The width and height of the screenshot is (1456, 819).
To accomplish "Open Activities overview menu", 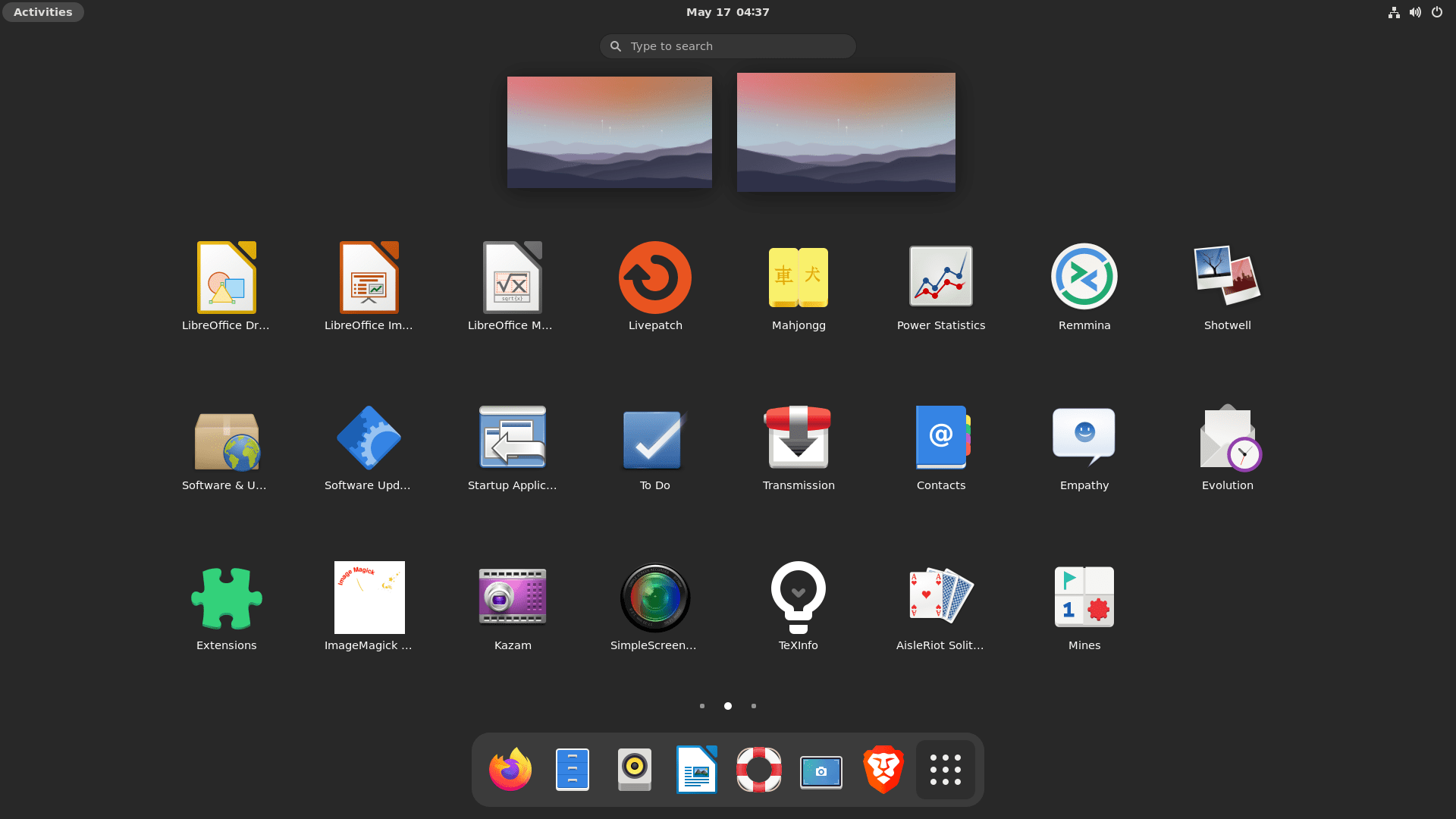I will coord(42,11).
